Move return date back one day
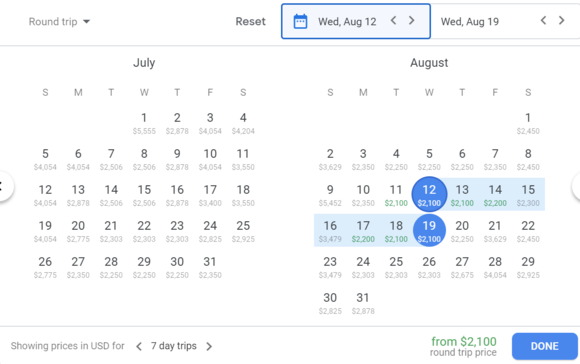This screenshot has width=580, height=364. (x=543, y=21)
